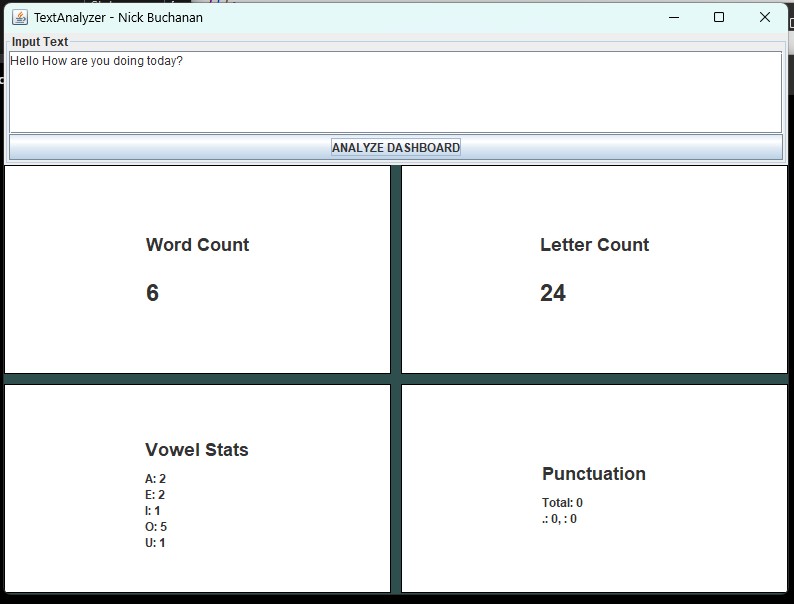
Task: Close the TextAnalyzer window
Action: click(765, 17)
